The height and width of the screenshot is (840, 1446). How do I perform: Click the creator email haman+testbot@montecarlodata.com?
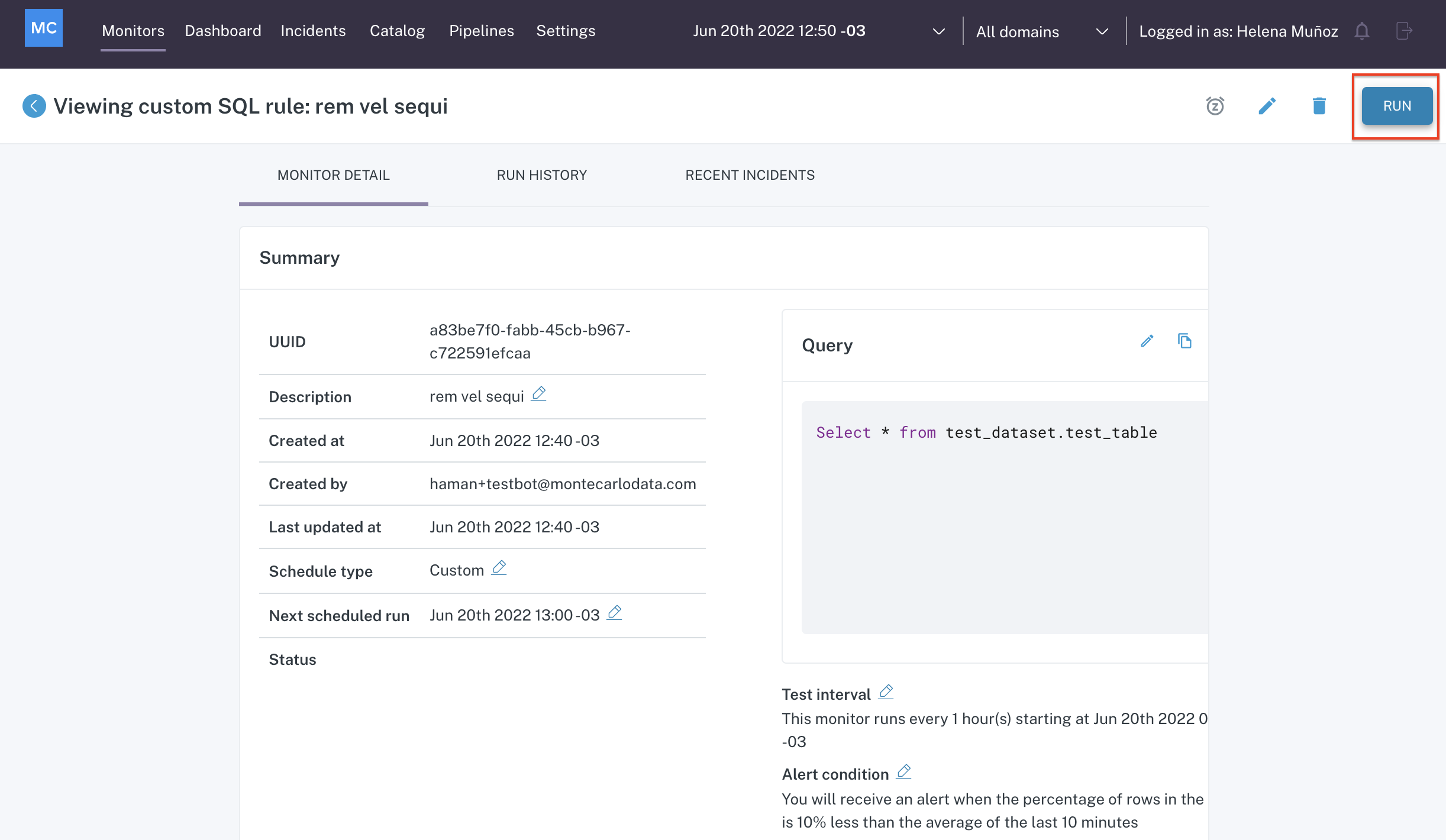coord(563,484)
